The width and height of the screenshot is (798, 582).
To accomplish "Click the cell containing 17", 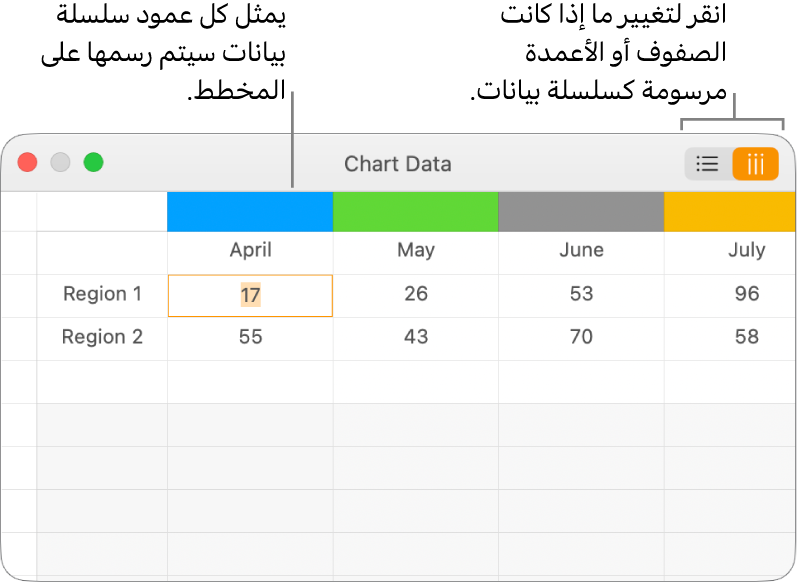I will point(250,295).
